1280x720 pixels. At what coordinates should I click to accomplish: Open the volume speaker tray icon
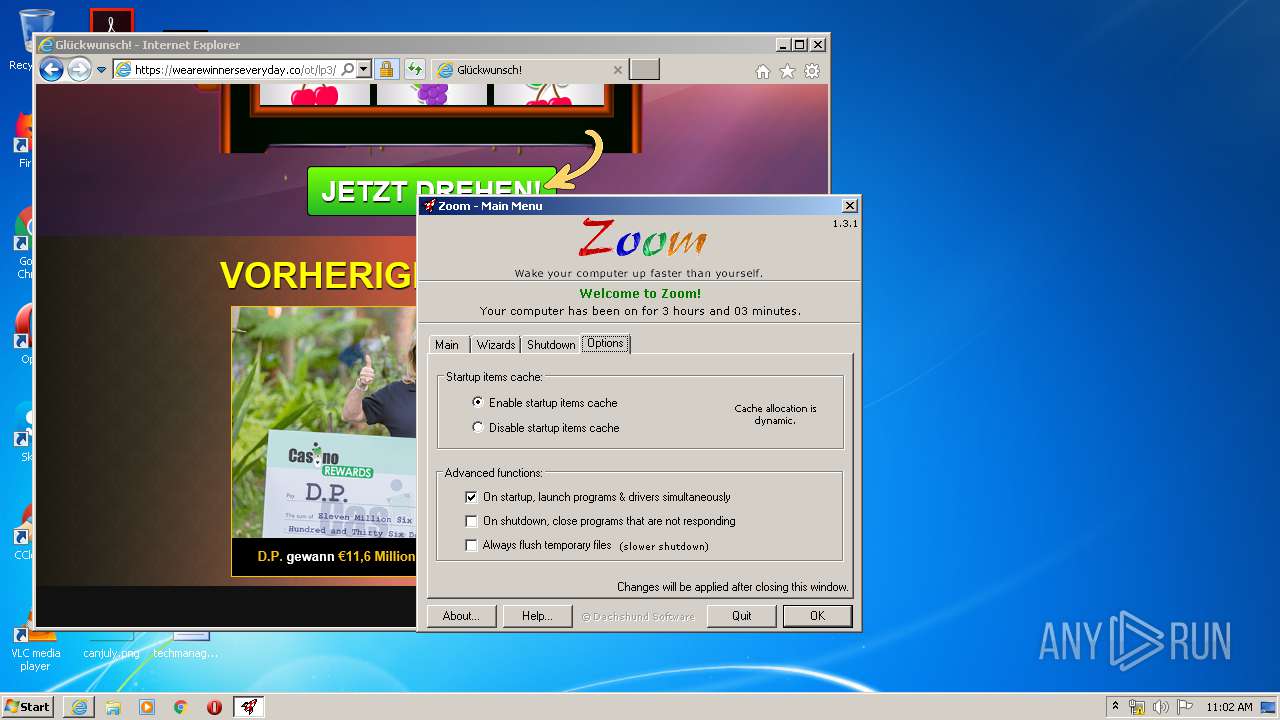click(x=1161, y=707)
